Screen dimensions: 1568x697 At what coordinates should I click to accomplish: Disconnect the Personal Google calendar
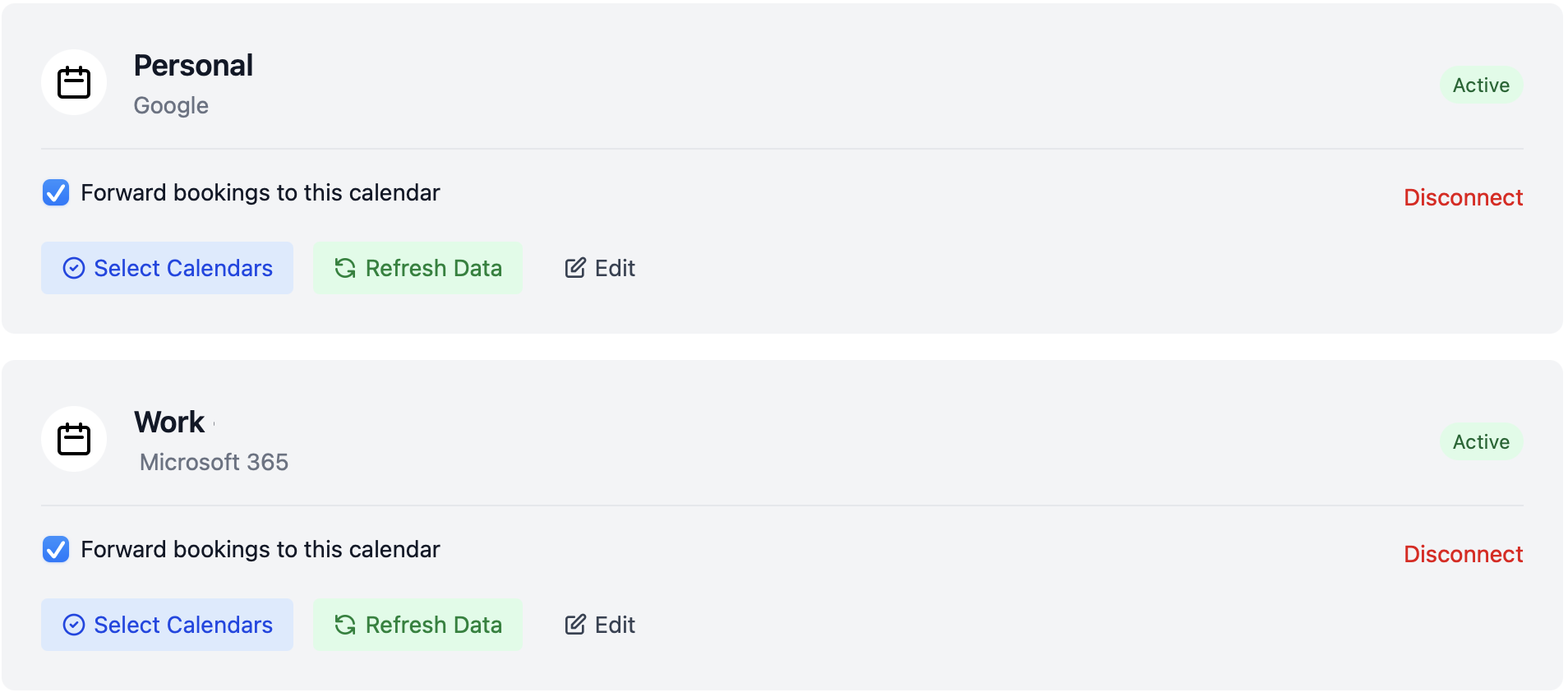coord(1463,198)
